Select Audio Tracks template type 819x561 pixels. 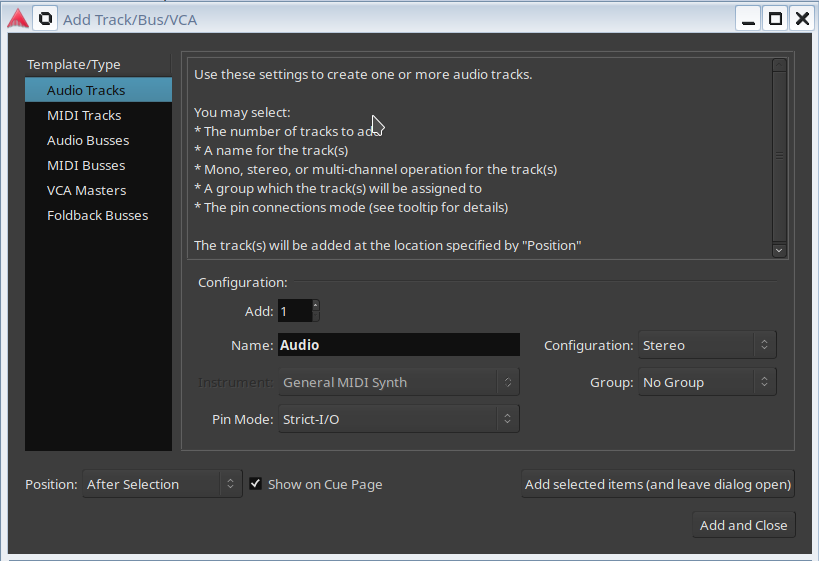pos(86,90)
